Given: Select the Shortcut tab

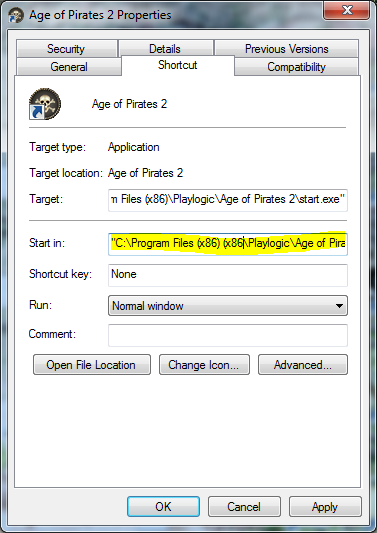Looking at the screenshot, I should point(177,65).
